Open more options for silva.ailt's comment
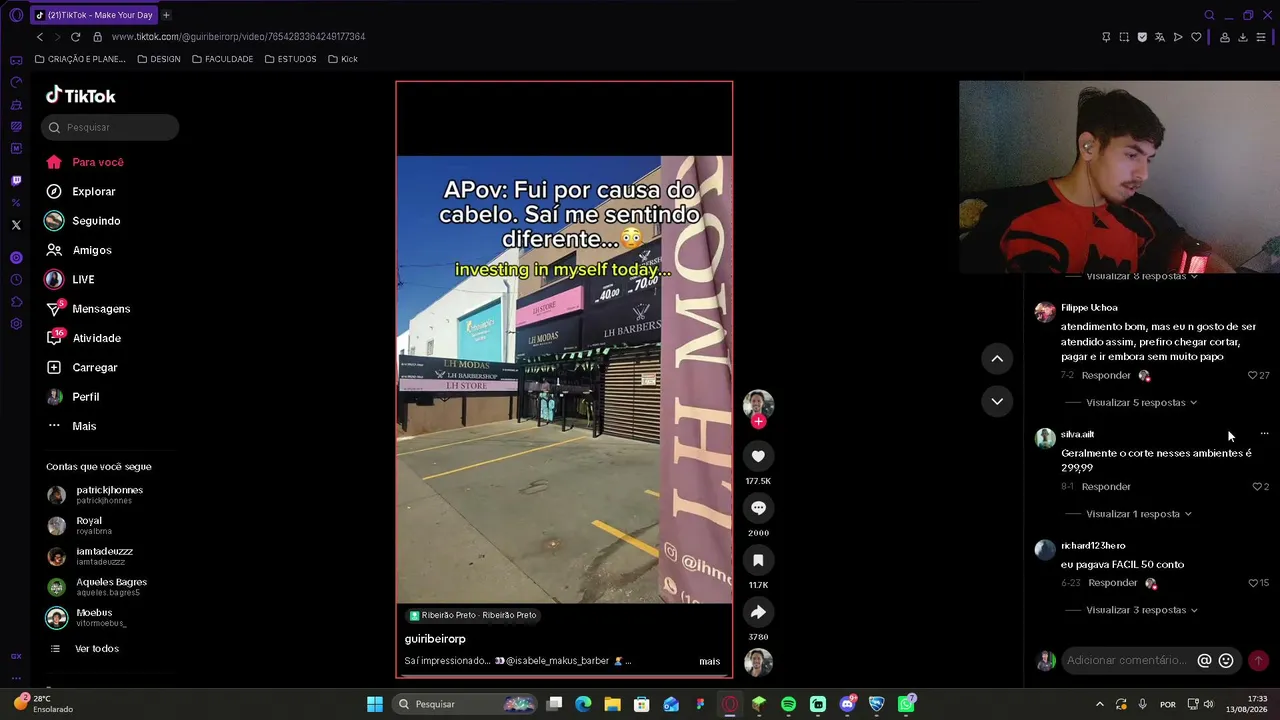The width and height of the screenshot is (1280, 720). (x=1264, y=434)
